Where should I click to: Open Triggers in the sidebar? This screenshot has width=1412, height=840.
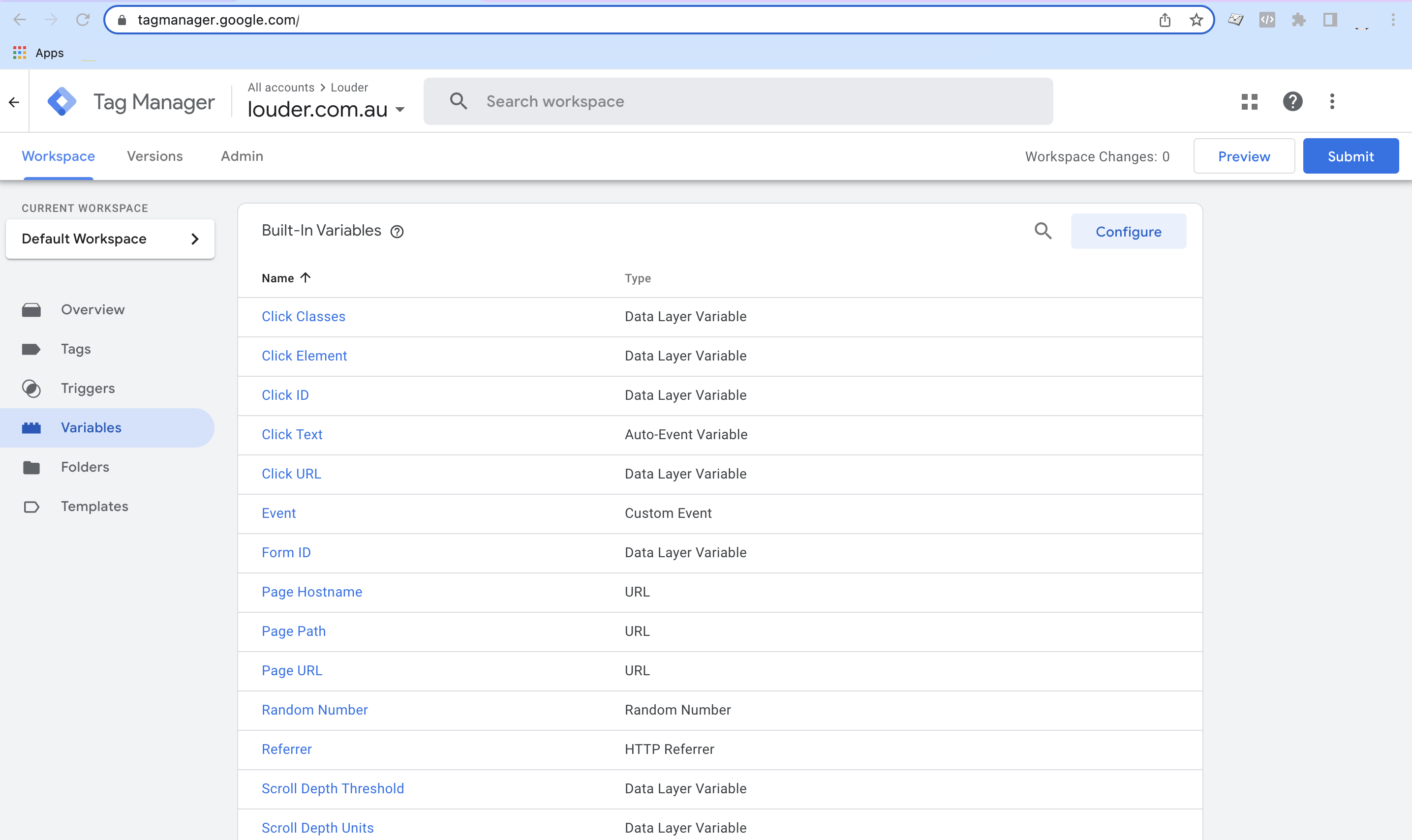[x=88, y=389]
